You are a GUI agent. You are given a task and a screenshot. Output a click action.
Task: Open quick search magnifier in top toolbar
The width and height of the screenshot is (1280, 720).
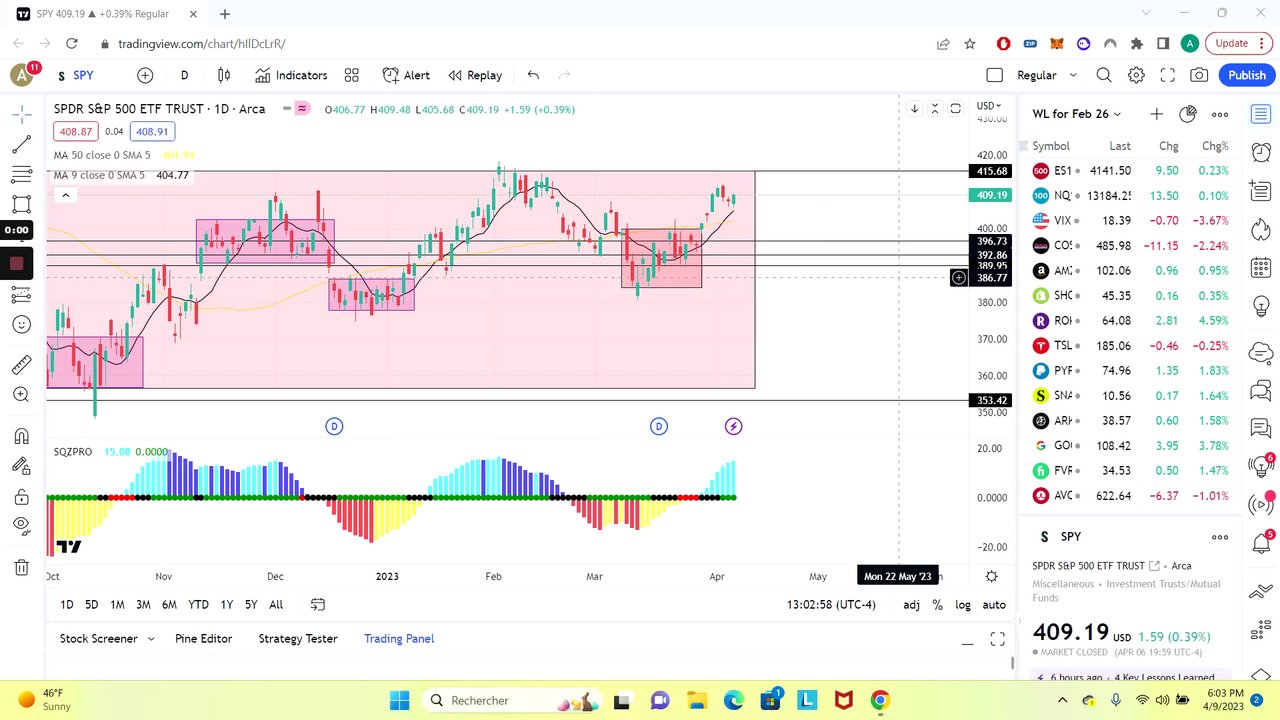(1104, 75)
